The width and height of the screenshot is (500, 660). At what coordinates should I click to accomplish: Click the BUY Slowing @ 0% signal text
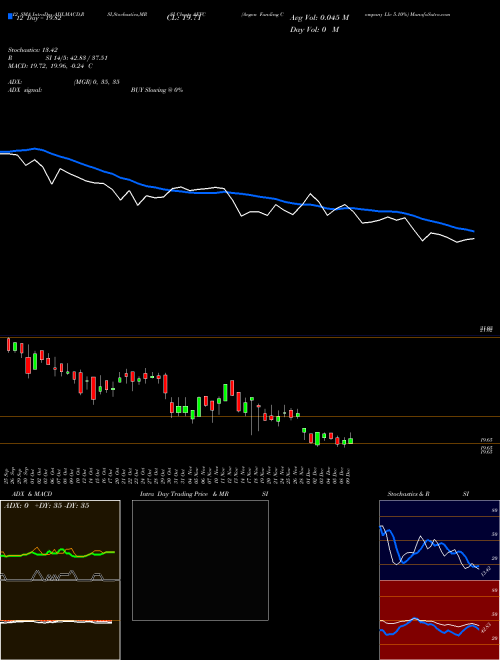[x=157, y=90]
